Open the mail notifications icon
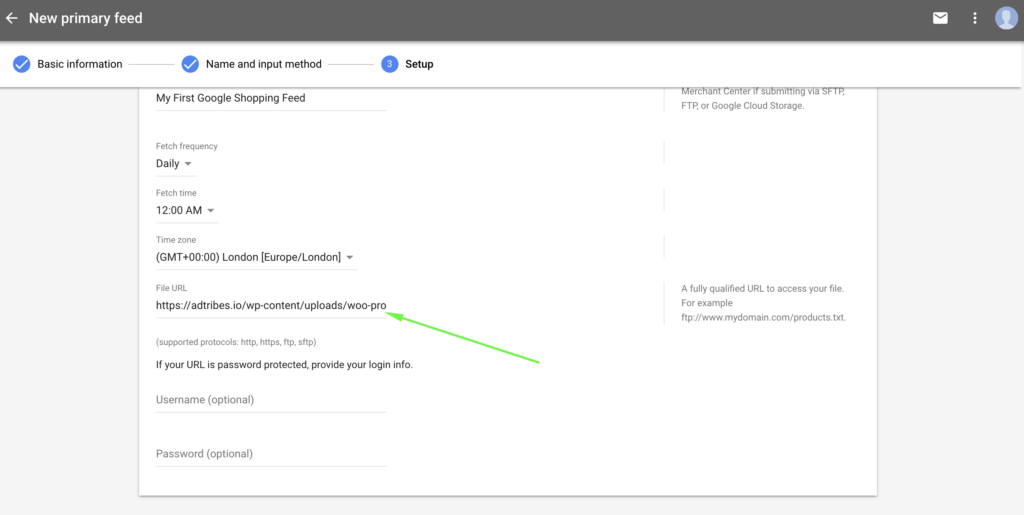 (940, 18)
